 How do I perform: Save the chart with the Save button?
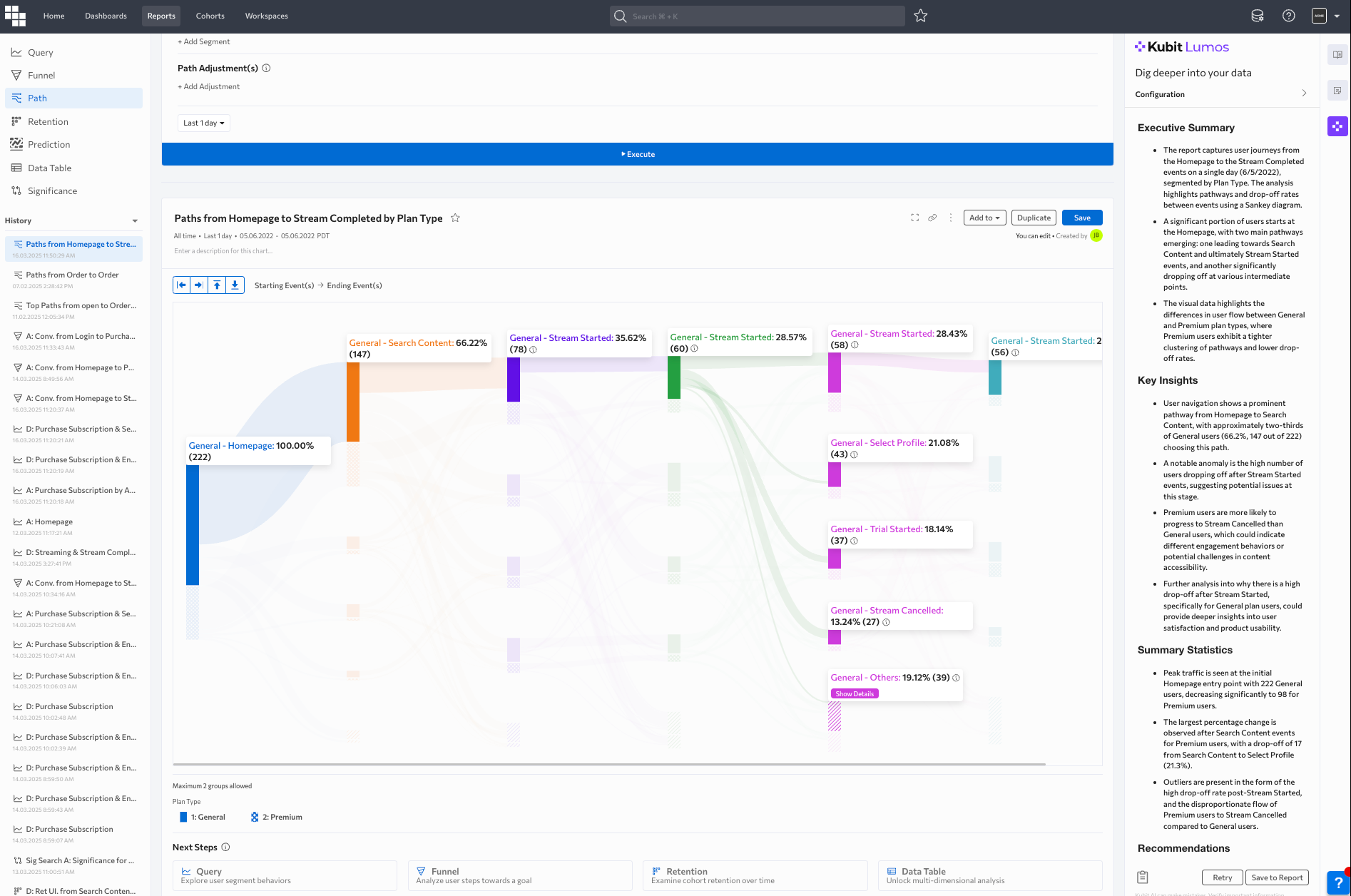coord(1082,218)
